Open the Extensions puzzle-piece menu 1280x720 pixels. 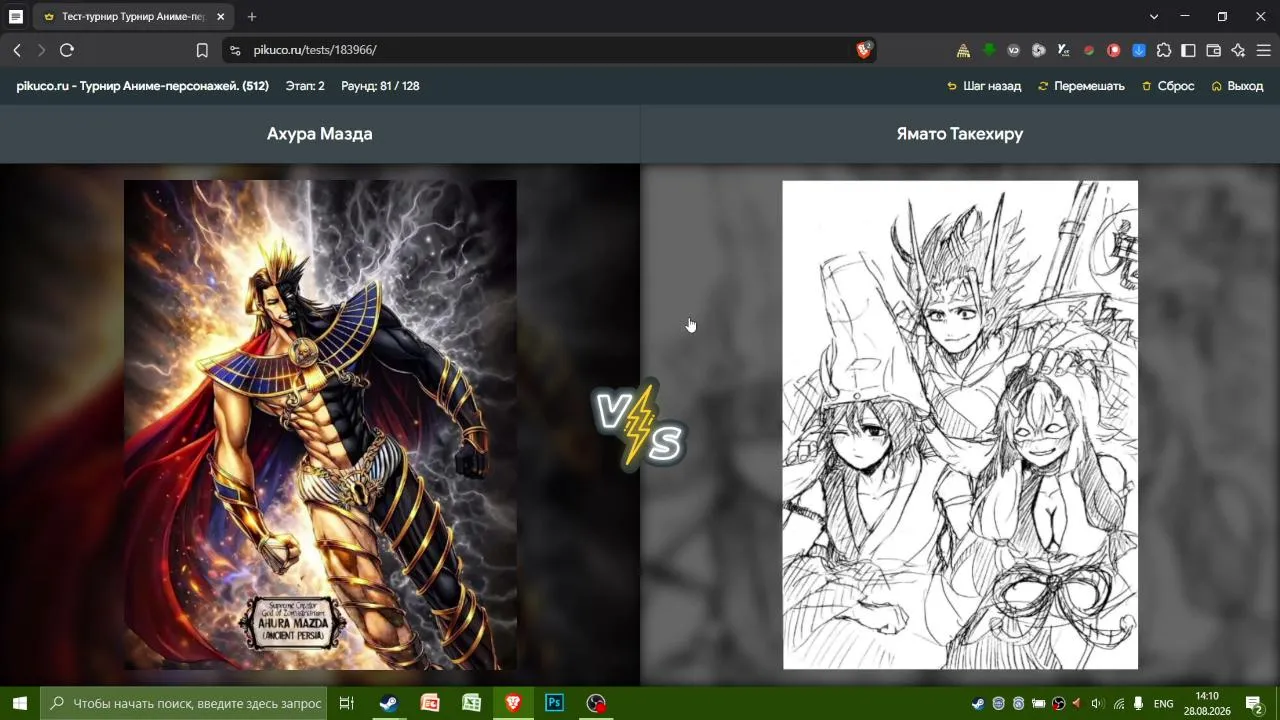coord(1163,50)
